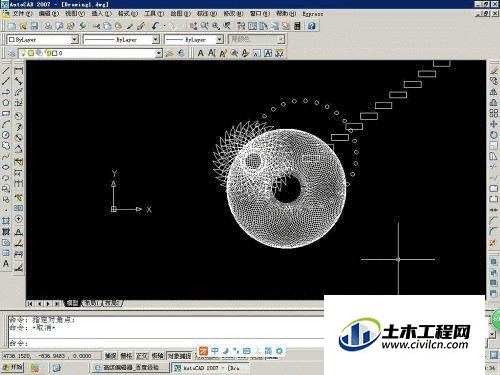Click the 开始 Start button
The width and height of the screenshot is (500, 375).
tap(12, 367)
